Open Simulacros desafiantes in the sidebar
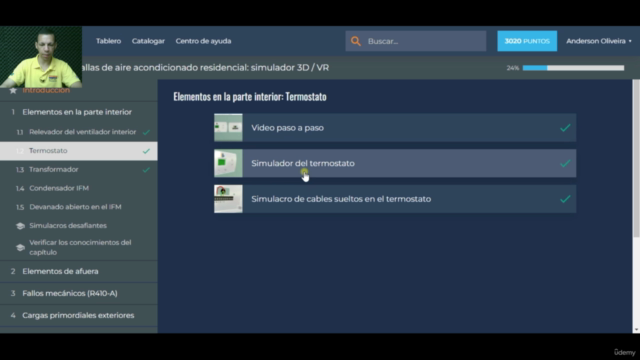640x360 pixels. tap(79, 226)
